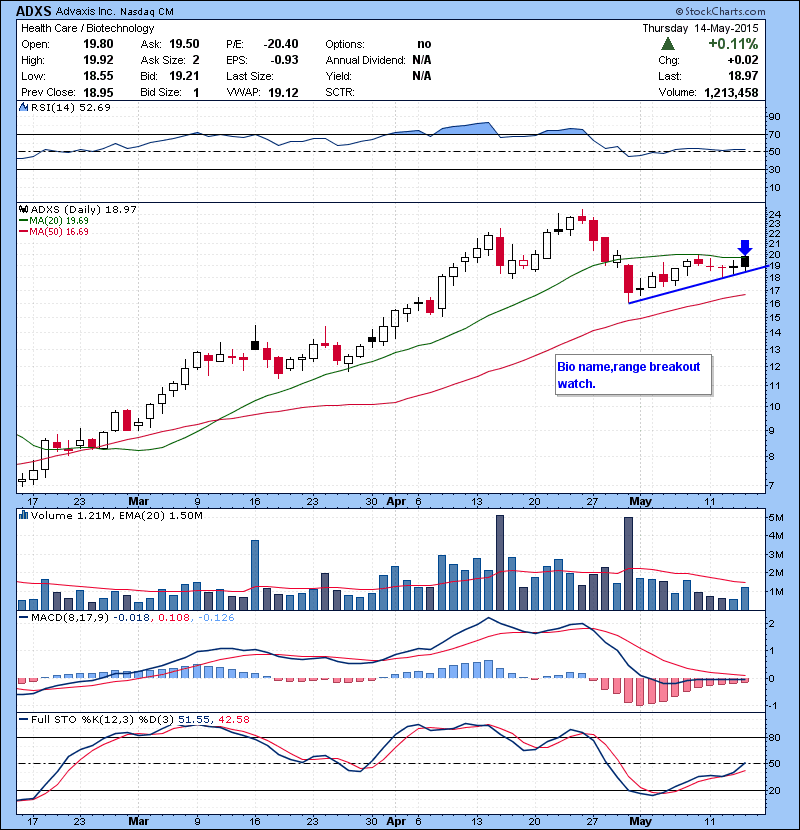Click the Yield N/A value
This screenshot has height=830, width=800.
(421, 76)
